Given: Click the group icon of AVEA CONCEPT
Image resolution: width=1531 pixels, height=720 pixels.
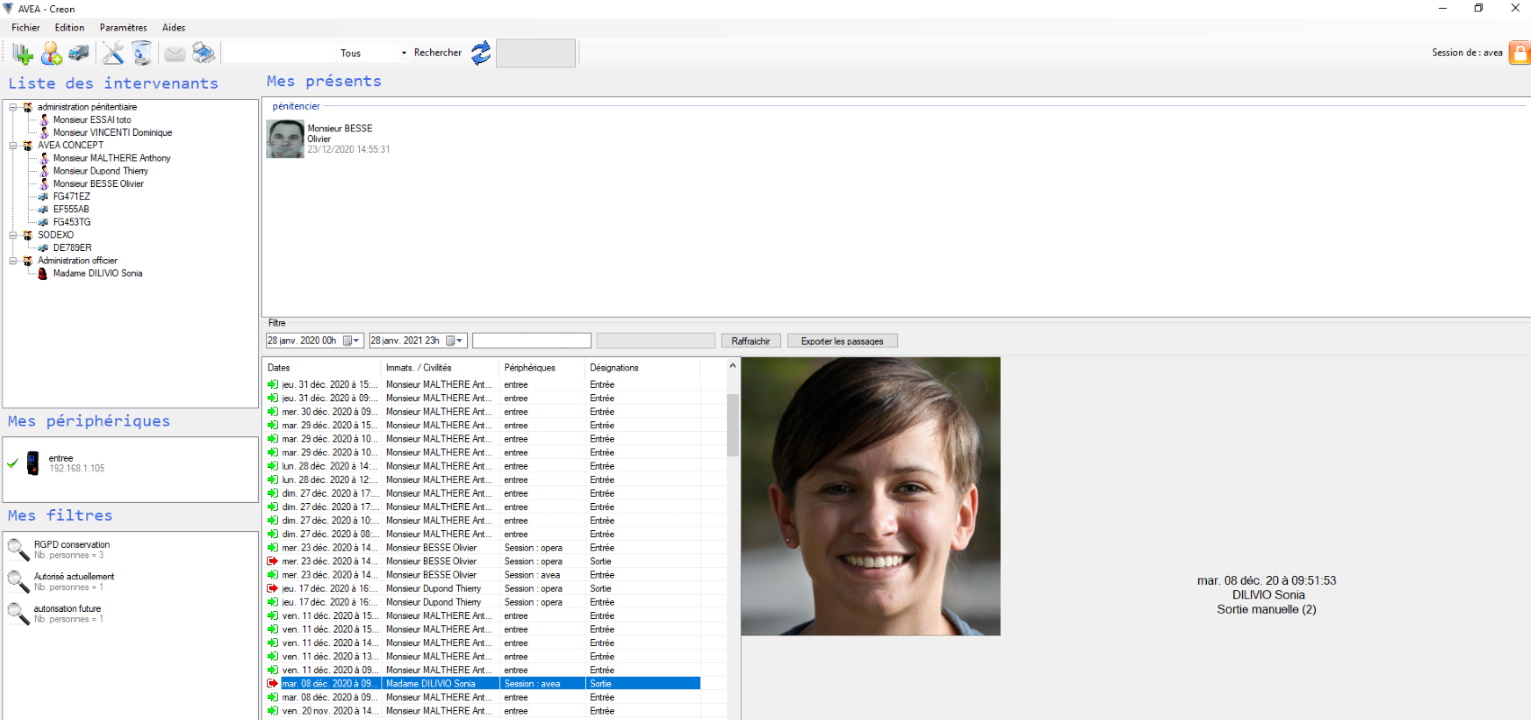Looking at the screenshot, I should pyautogui.click(x=28, y=145).
